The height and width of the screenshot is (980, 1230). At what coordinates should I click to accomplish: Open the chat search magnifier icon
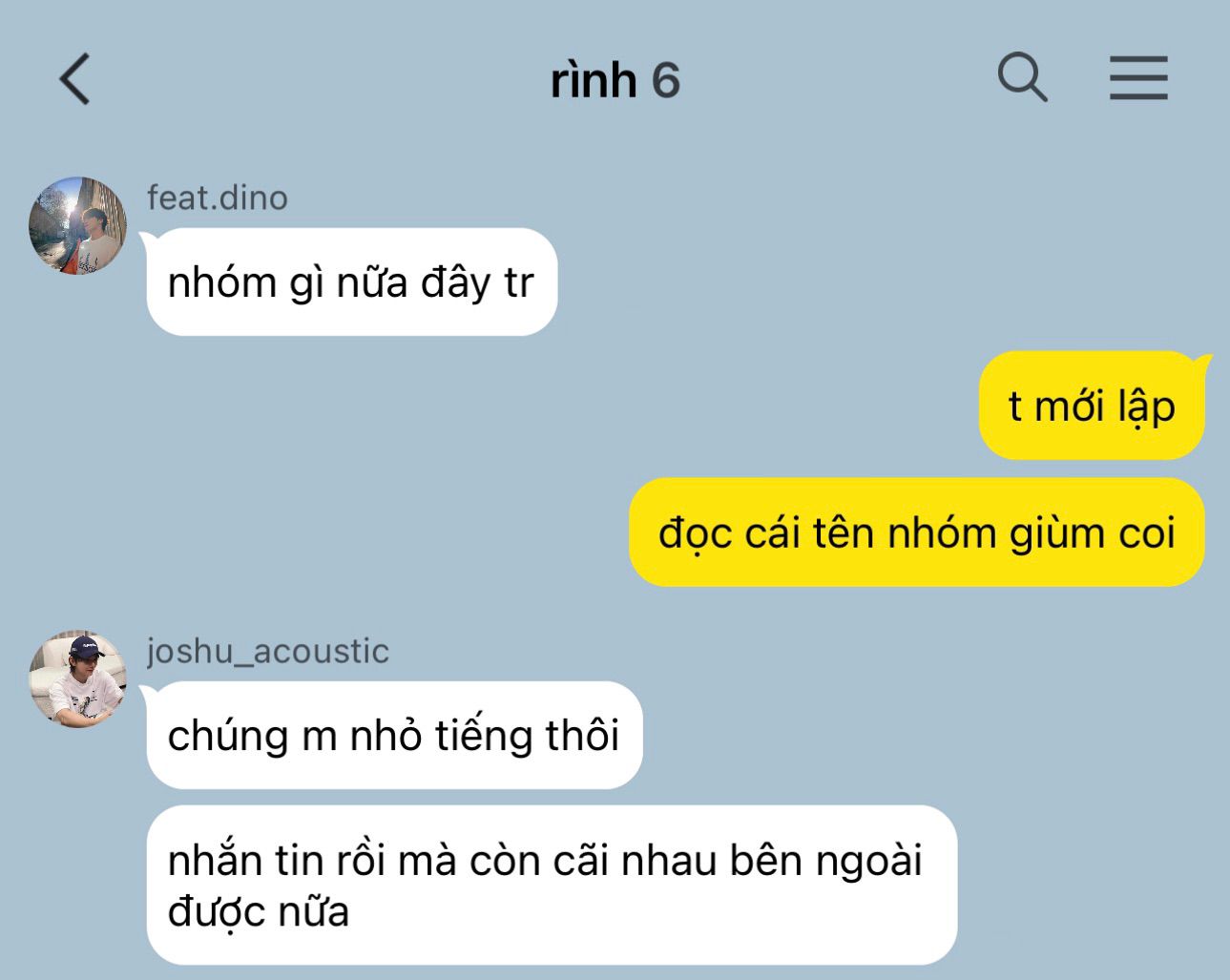coord(1022,77)
